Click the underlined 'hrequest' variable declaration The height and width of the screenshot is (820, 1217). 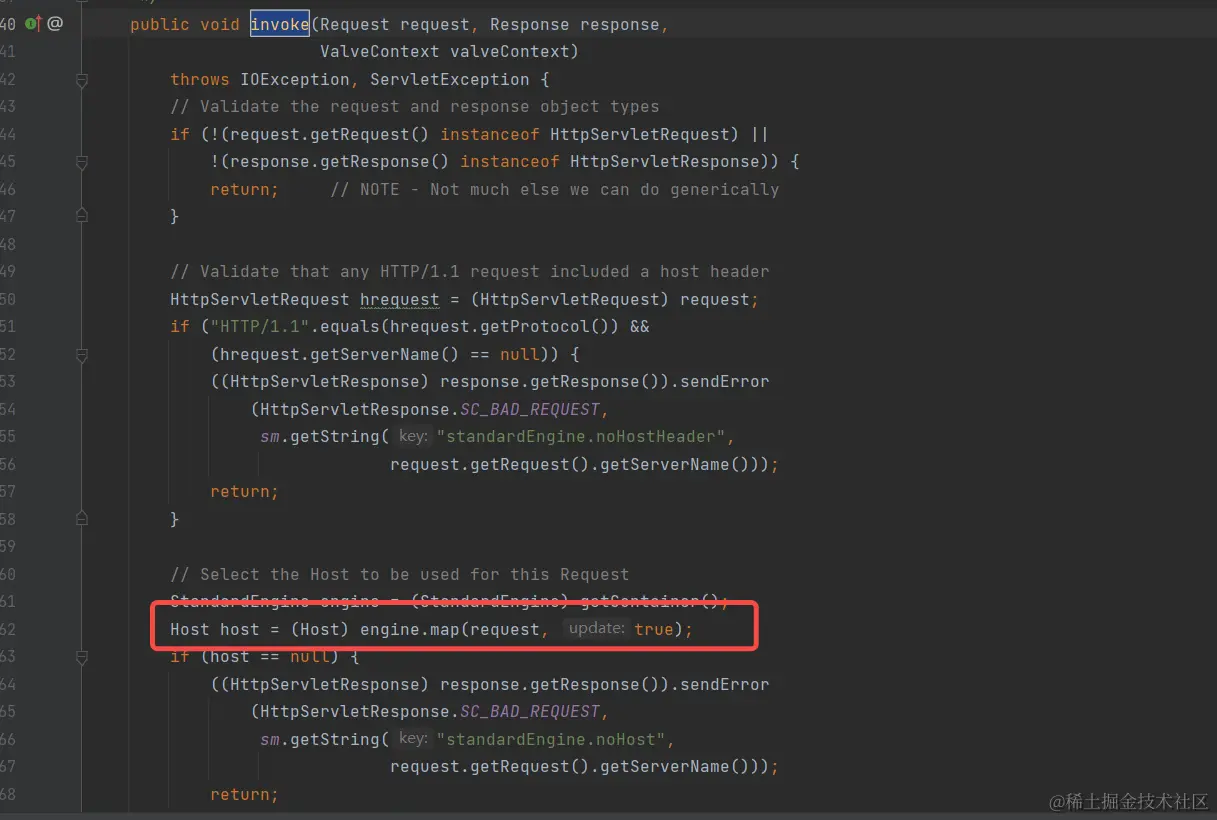[400, 299]
